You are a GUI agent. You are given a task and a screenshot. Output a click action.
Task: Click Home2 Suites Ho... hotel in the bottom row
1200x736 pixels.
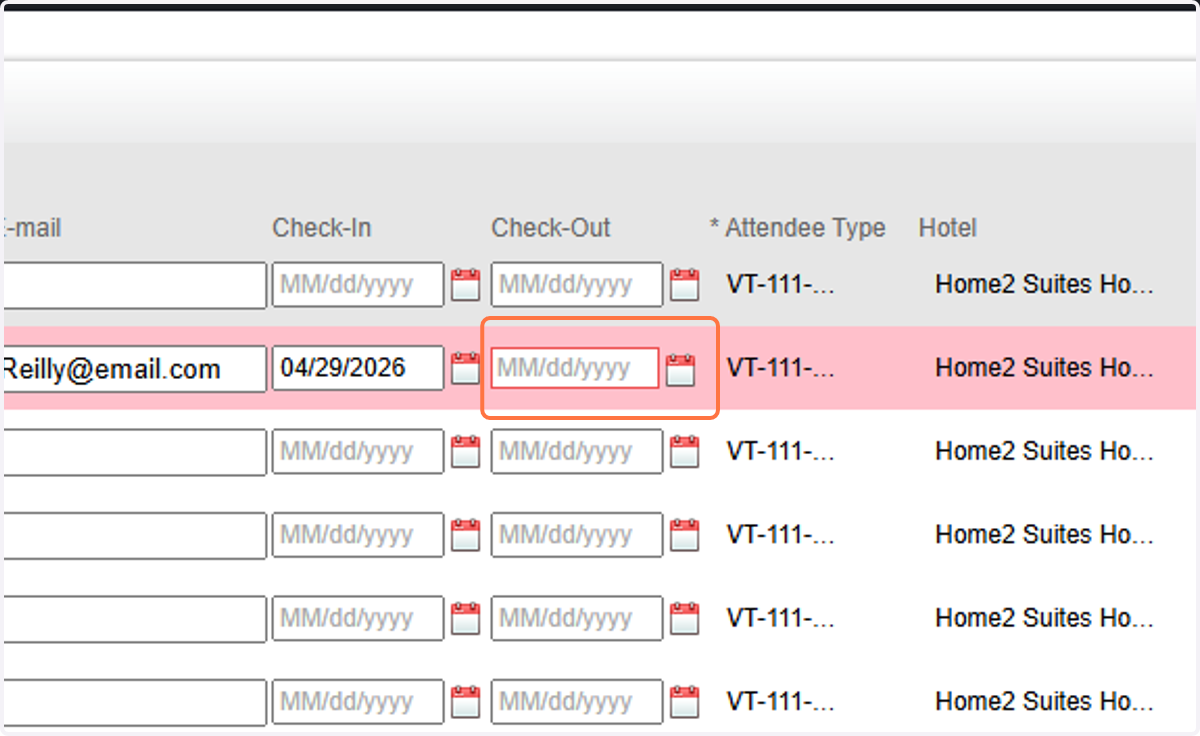(x=1045, y=702)
